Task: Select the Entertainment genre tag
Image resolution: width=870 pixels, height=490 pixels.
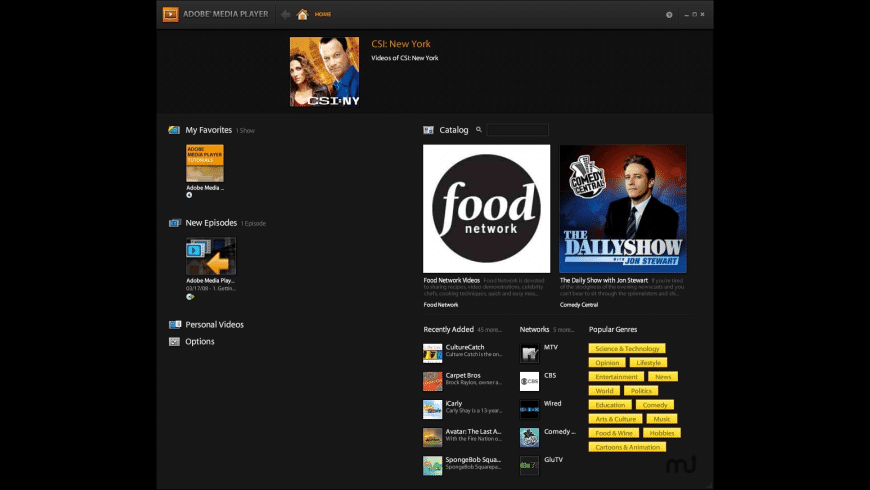Action: (616, 377)
